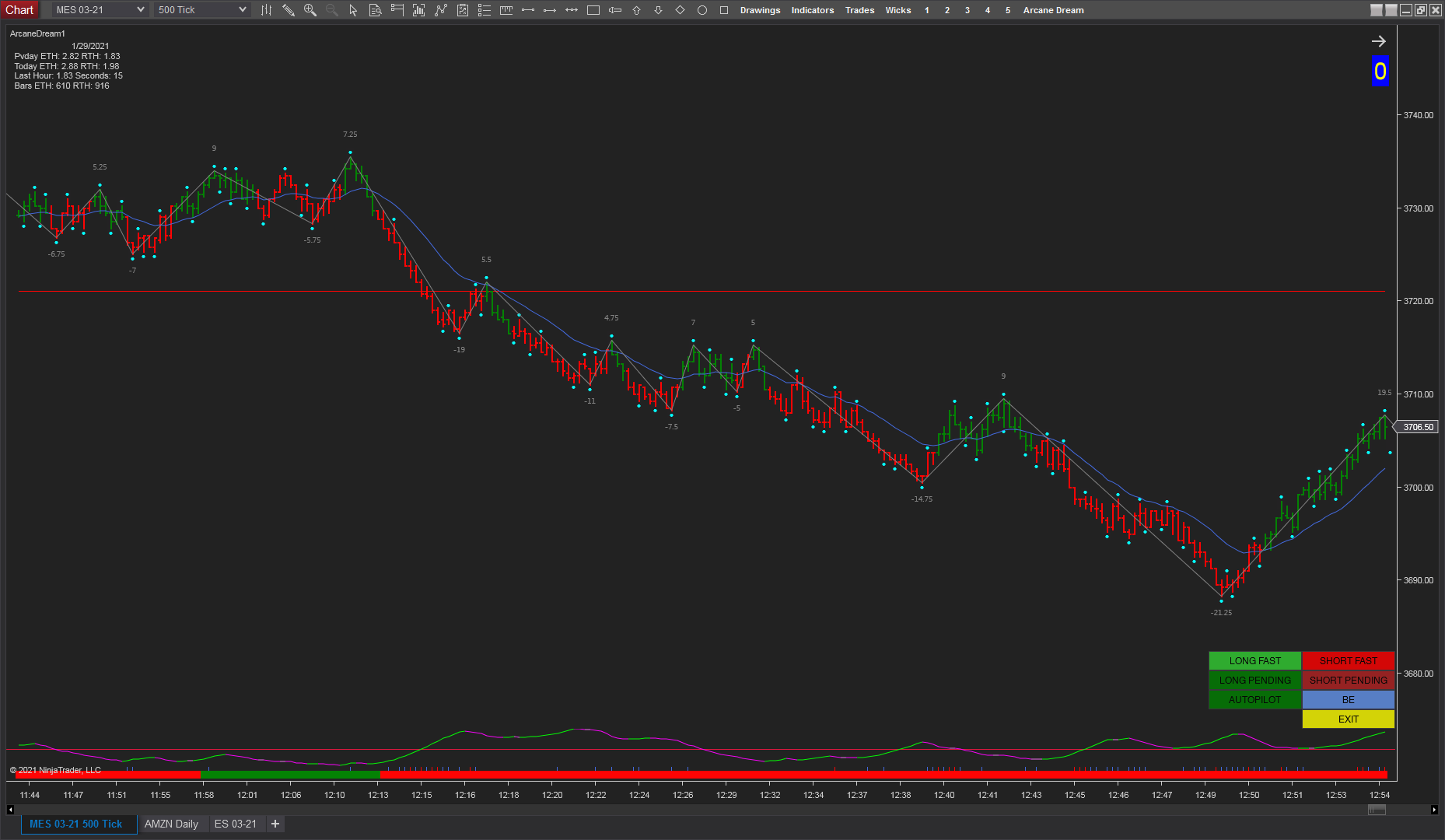Viewport: 1445px width, 840px height.
Task: Click the -21.25 swing low label
Action: click(1221, 613)
